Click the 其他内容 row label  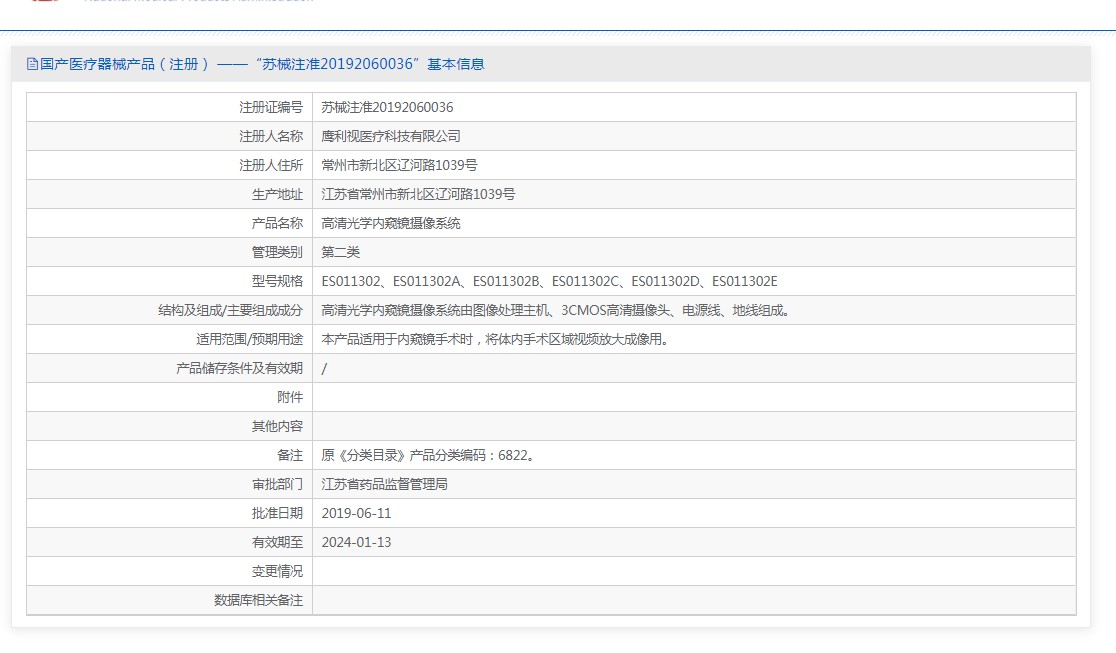point(278,427)
